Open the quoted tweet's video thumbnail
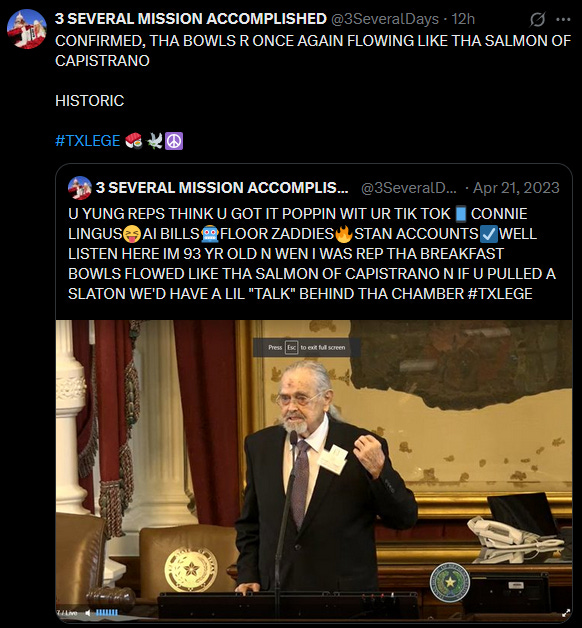This screenshot has height=628, width=582. click(314, 471)
